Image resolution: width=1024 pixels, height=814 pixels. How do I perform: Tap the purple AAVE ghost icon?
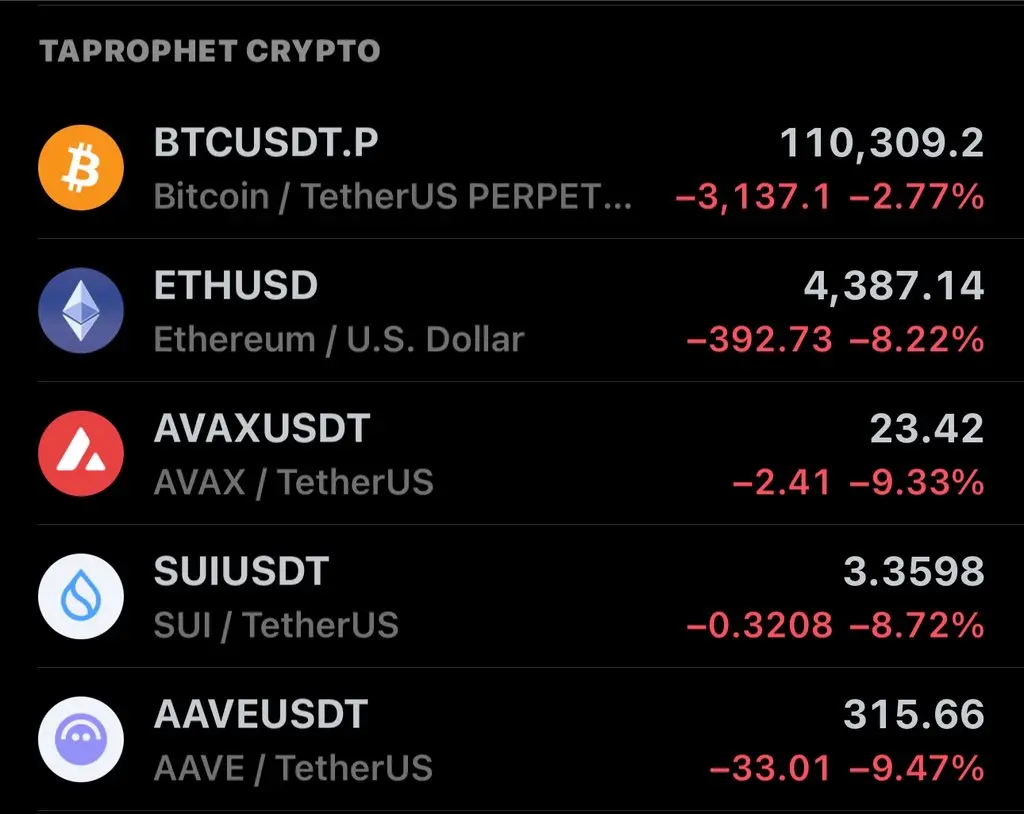click(81, 740)
